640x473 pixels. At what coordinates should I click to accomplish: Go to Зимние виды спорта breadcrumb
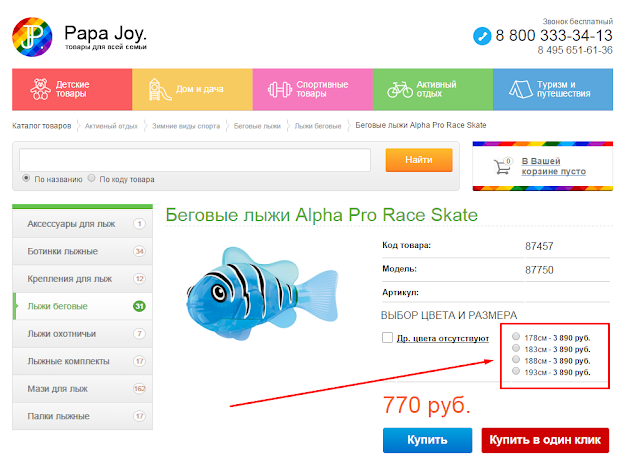coord(186,126)
